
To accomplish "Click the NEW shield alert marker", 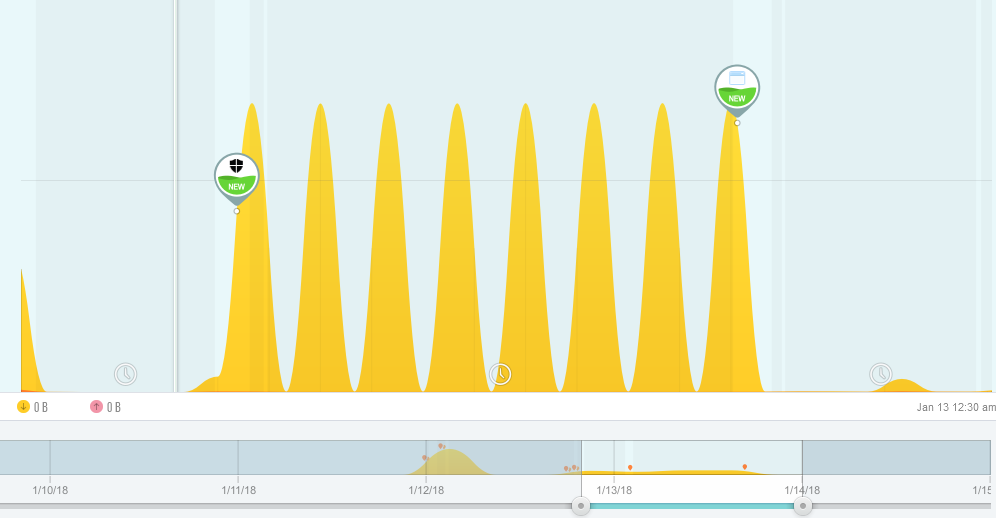I will [x=237, y=176].
